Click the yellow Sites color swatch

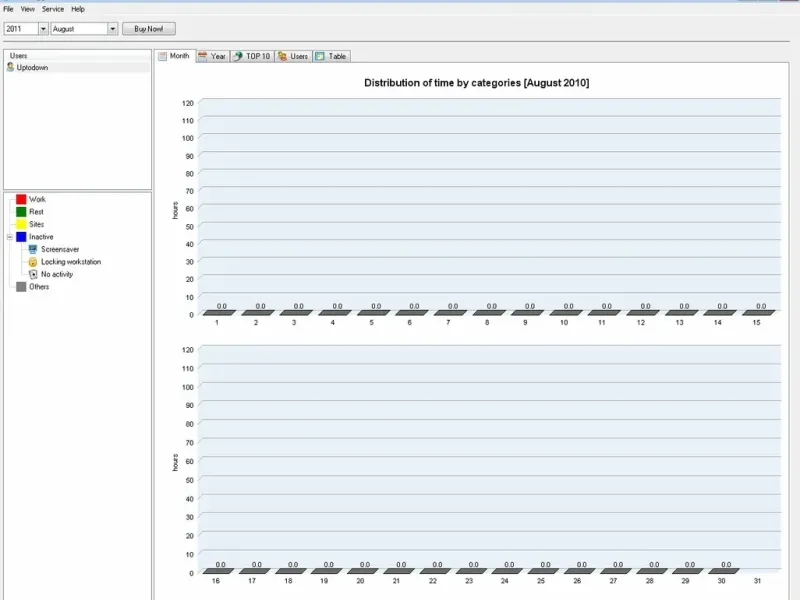pos(21,224)
